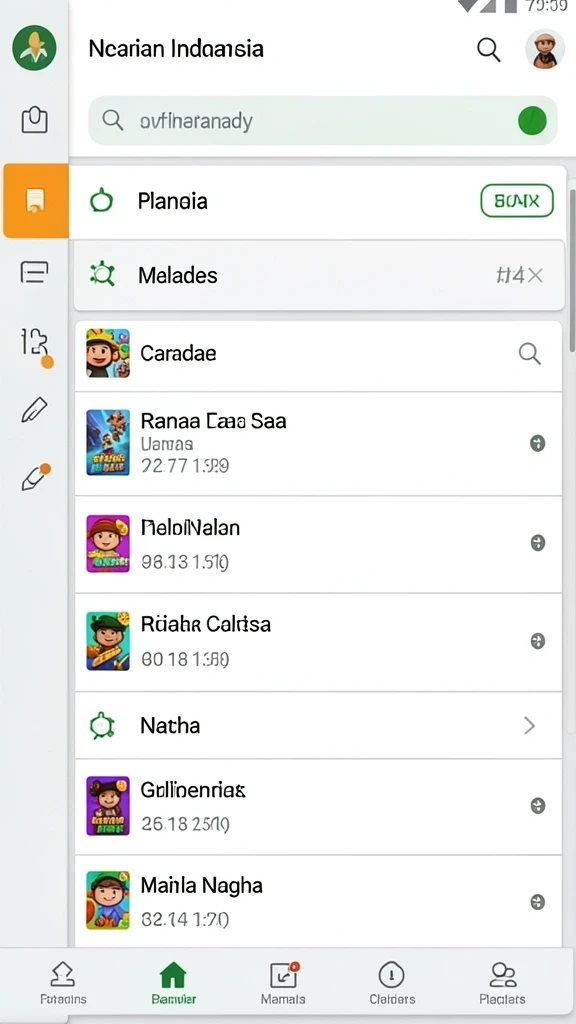
Task: Click the magnifier icon in the top header
Action: click(x=488, y=49)
